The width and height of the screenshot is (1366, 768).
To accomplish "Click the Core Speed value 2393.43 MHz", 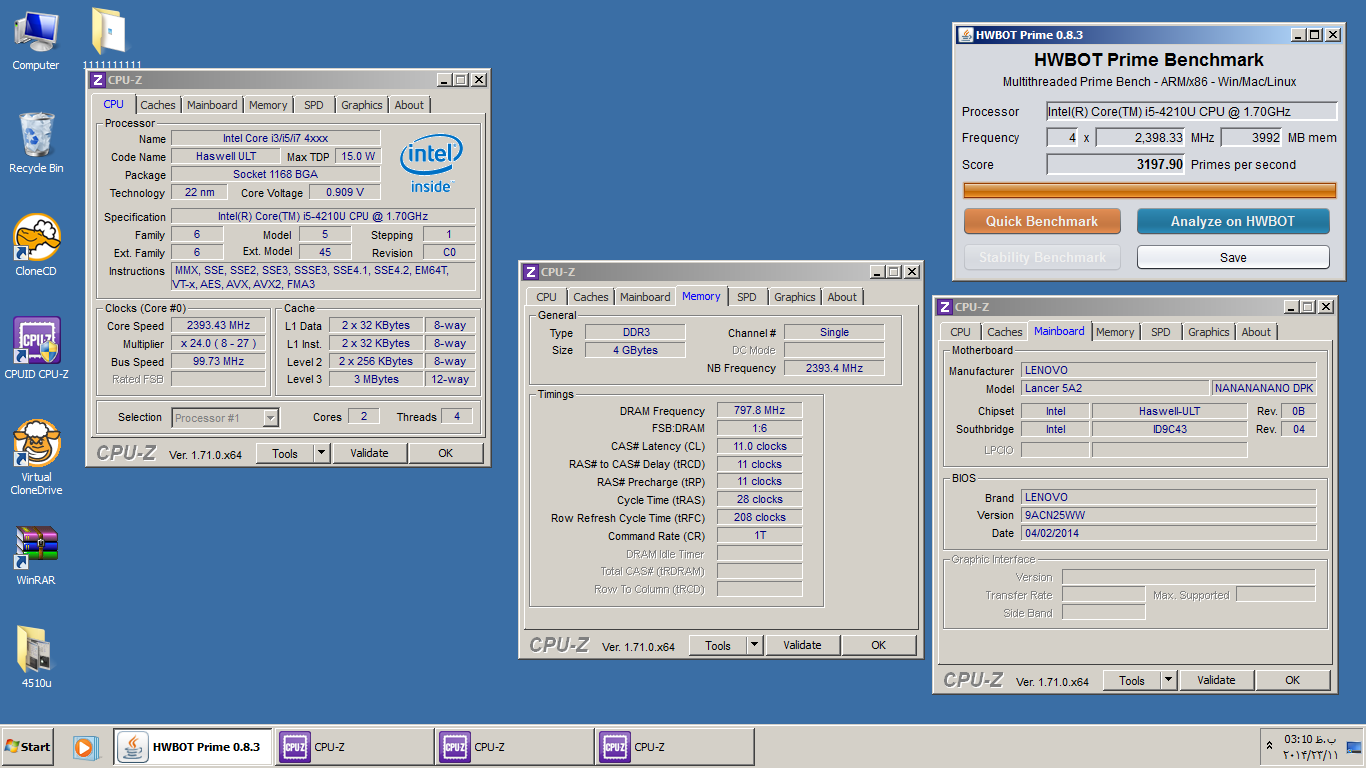I will pyautogui.click(x=218, y=325).
